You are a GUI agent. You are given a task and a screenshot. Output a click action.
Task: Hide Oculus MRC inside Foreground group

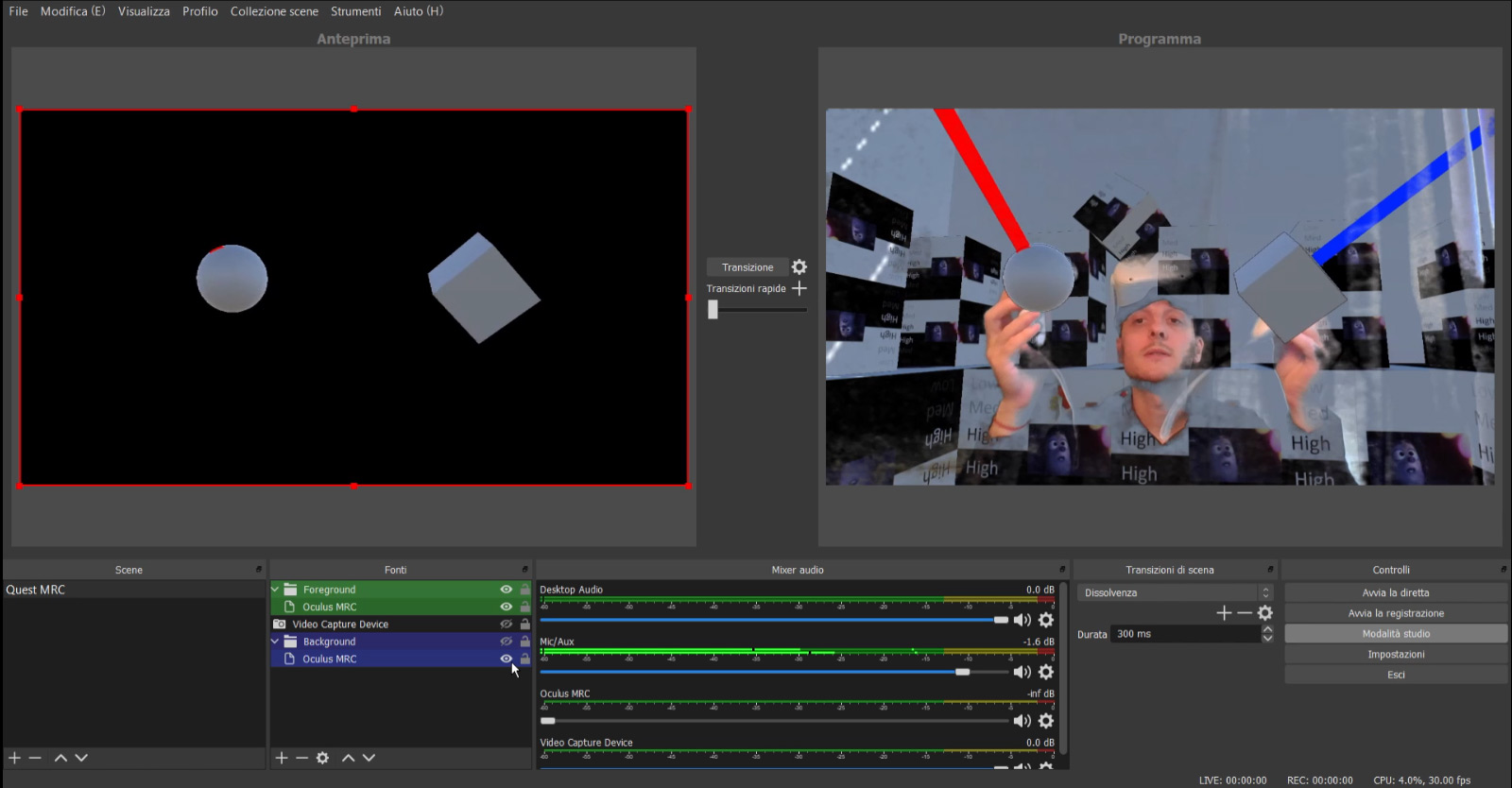point(507,607)
